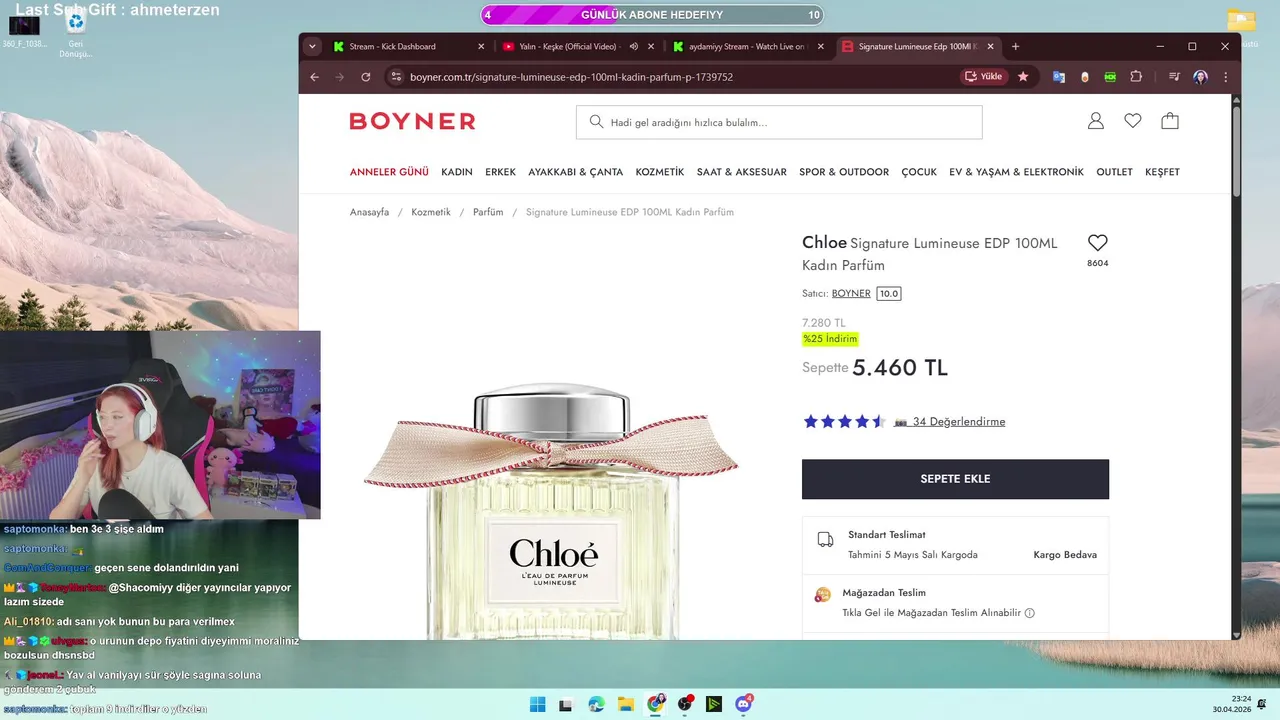Open the OUTLET menu
Viewport: 1280px width, 720px height.
[1114, 172]
